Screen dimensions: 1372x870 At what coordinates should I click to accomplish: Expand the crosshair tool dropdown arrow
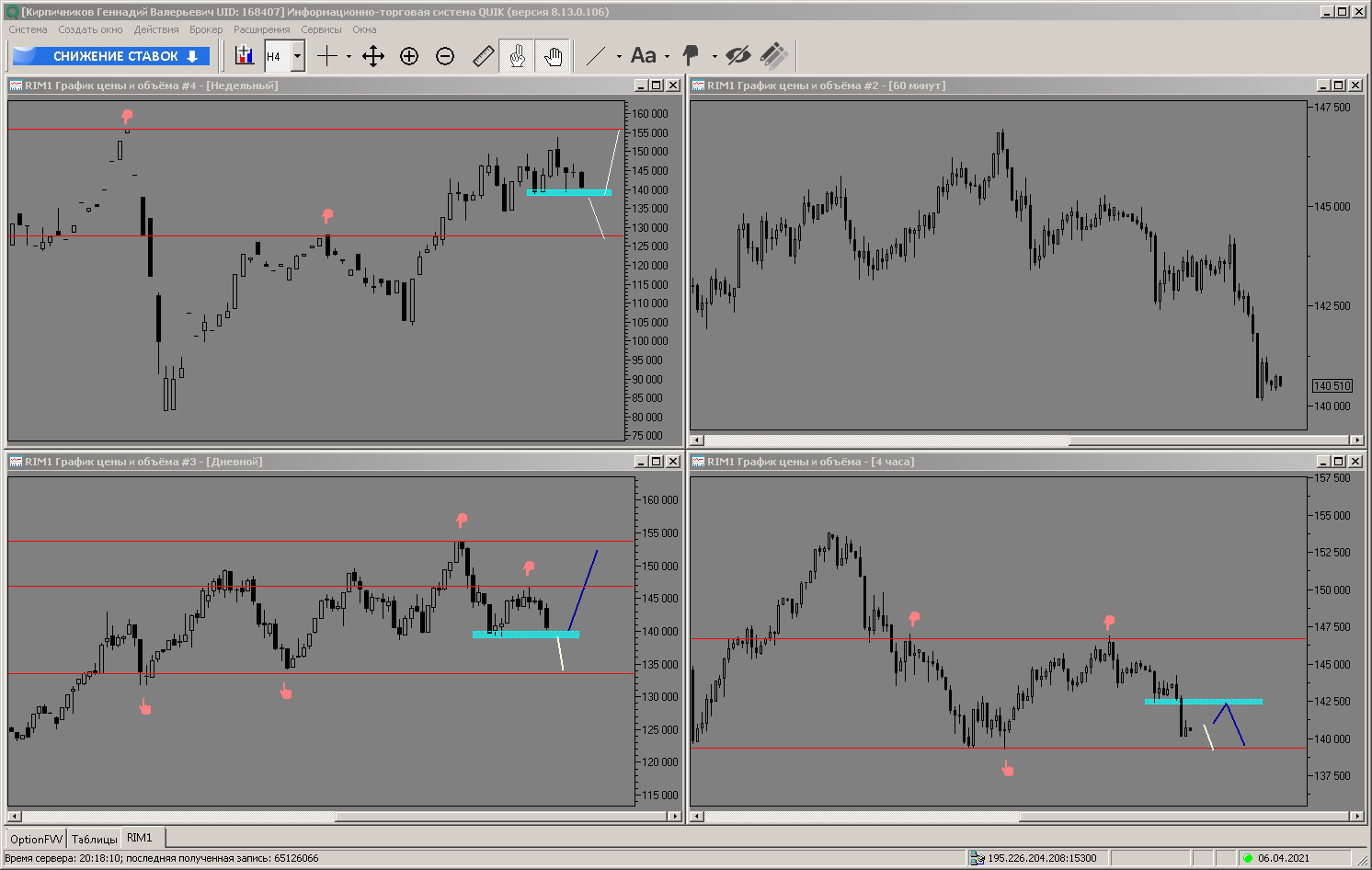click(x=349, y=57)
